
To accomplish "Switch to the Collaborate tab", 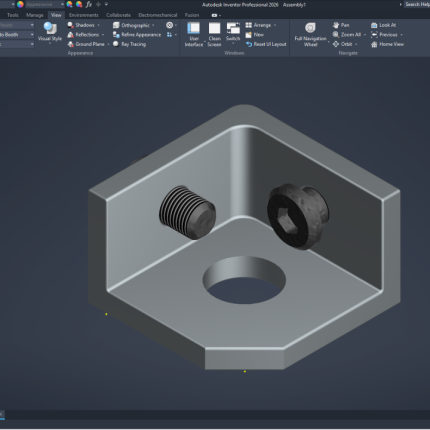I will [x=118, y=15].
